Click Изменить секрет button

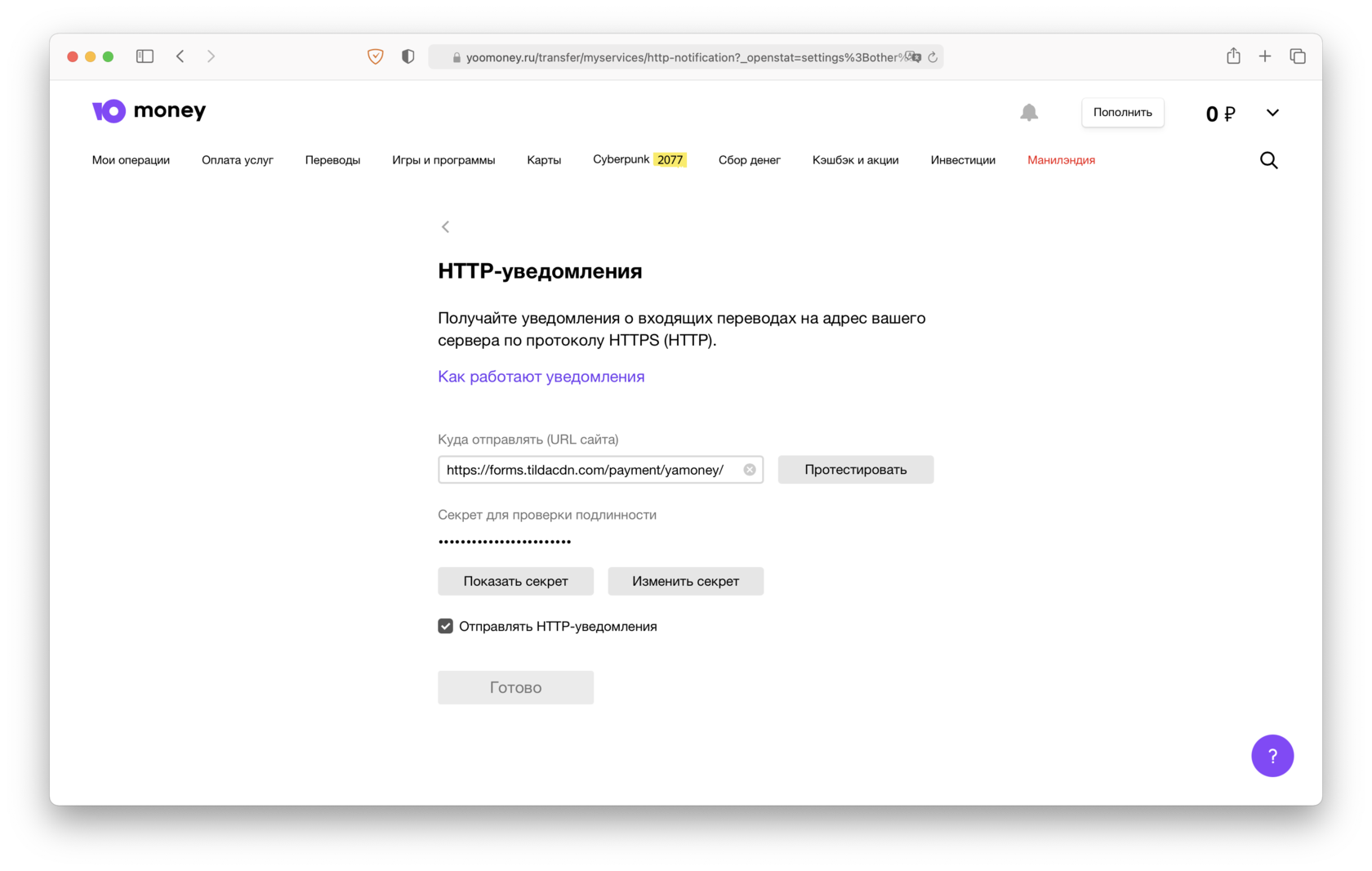click(686, 582)
